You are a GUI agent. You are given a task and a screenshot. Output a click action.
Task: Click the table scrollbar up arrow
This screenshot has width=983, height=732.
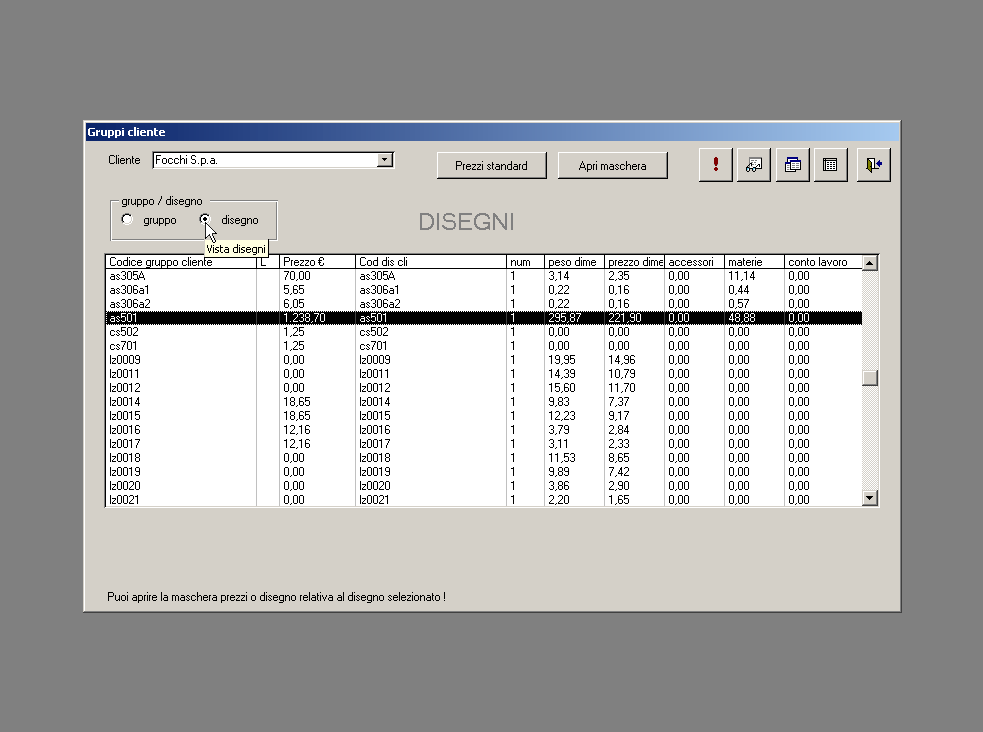870,263
